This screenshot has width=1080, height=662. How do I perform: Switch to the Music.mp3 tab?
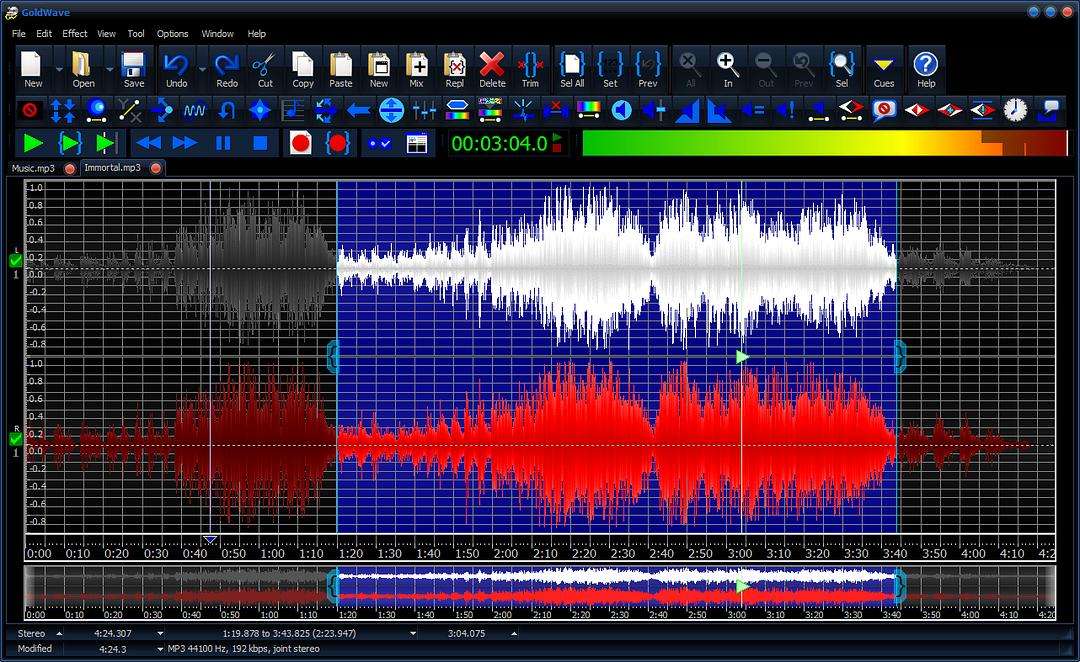click(x=33, y=168)
